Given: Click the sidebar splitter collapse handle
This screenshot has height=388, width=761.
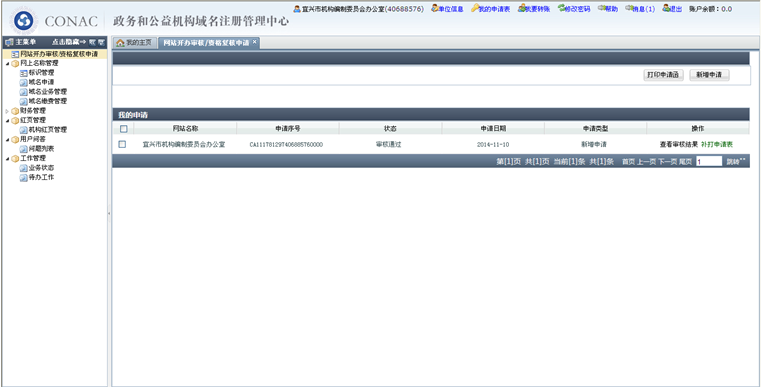Looking at the screenshot, I should [x=109, y=213].
